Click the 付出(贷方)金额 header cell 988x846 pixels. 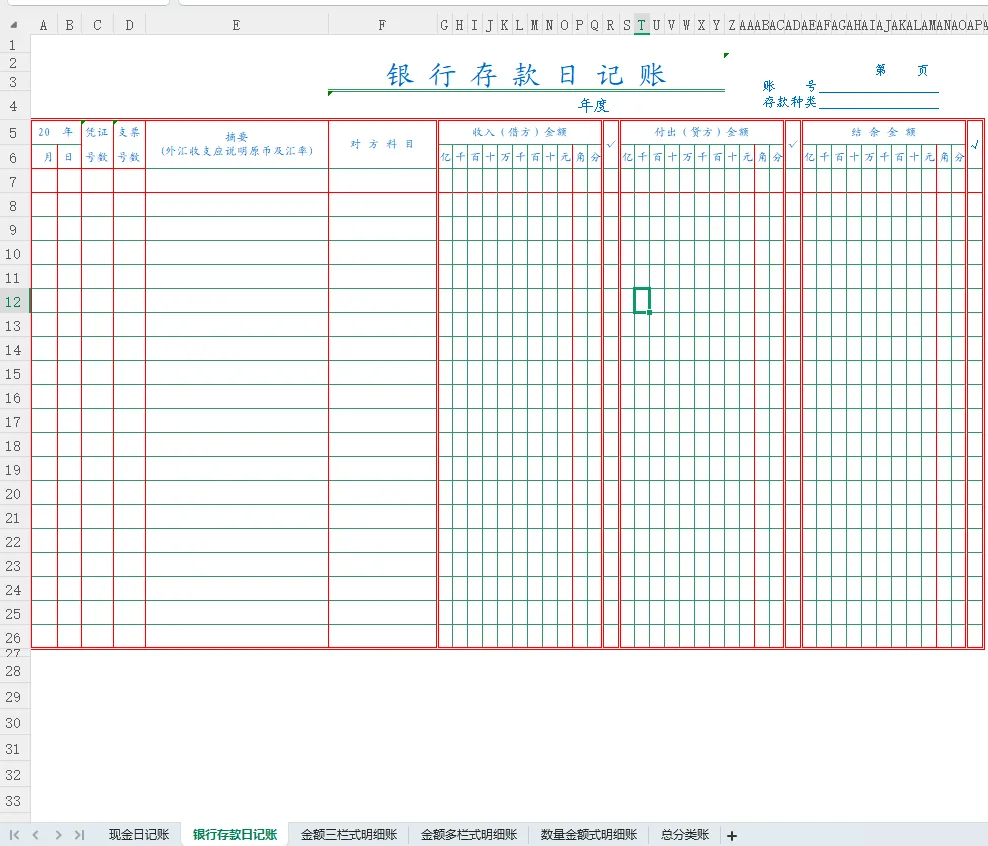click(x=702, y=132)
